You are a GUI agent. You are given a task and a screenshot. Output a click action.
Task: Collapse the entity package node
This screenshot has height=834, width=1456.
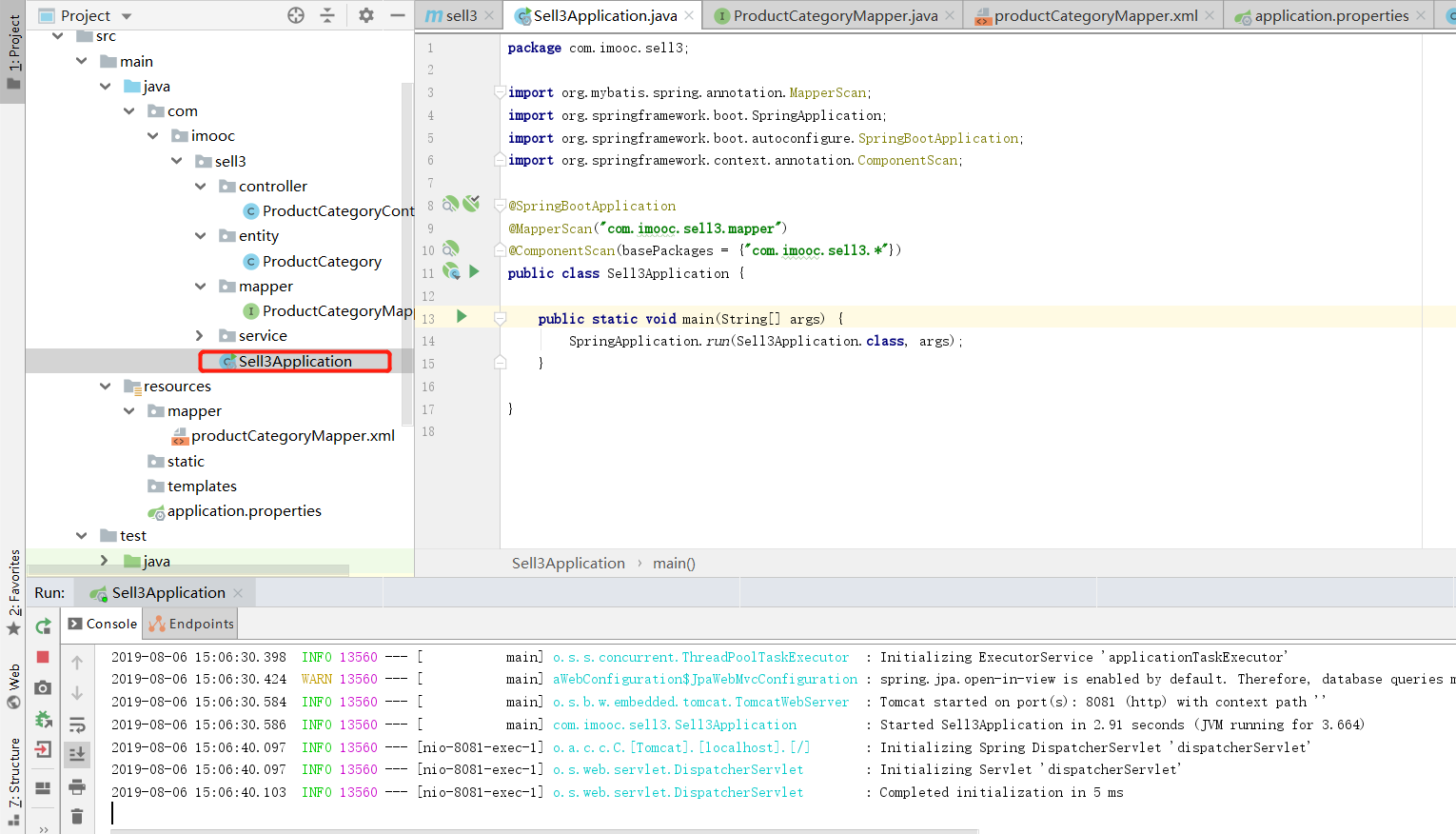pyautogui.click(x=200, y=235)
